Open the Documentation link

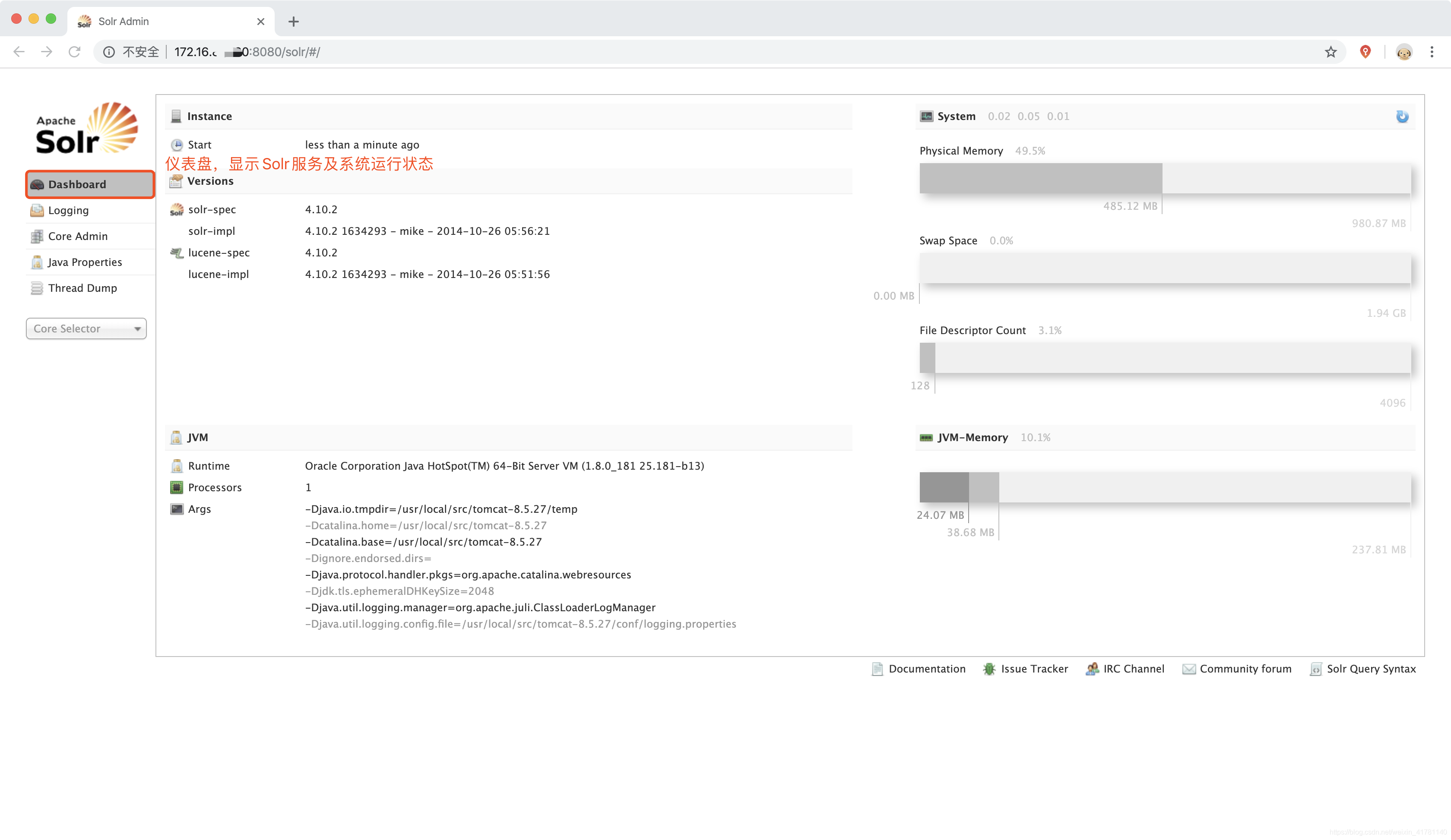[919, 669]
